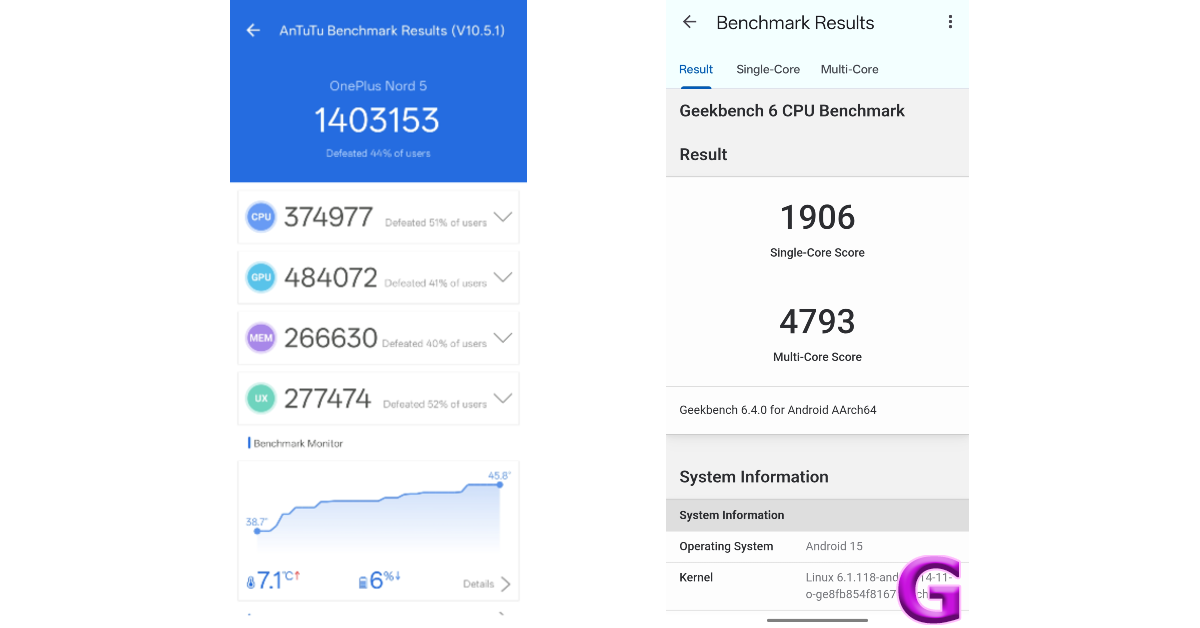Tap the battery drain icon
This screenshot has width=1200, height=628.
363,582
